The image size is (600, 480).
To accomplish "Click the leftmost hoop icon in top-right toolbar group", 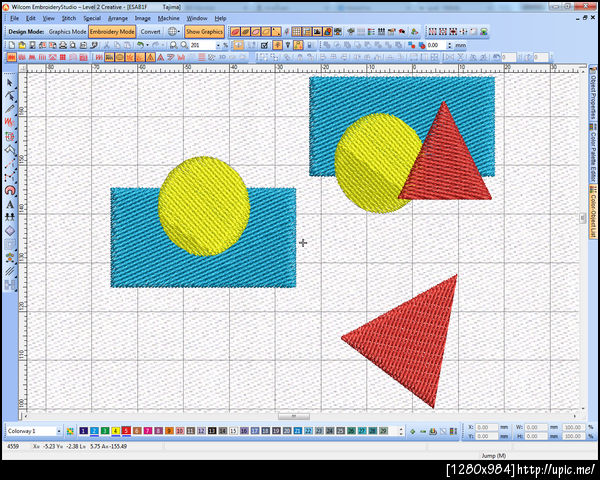I will pos(432,31).
